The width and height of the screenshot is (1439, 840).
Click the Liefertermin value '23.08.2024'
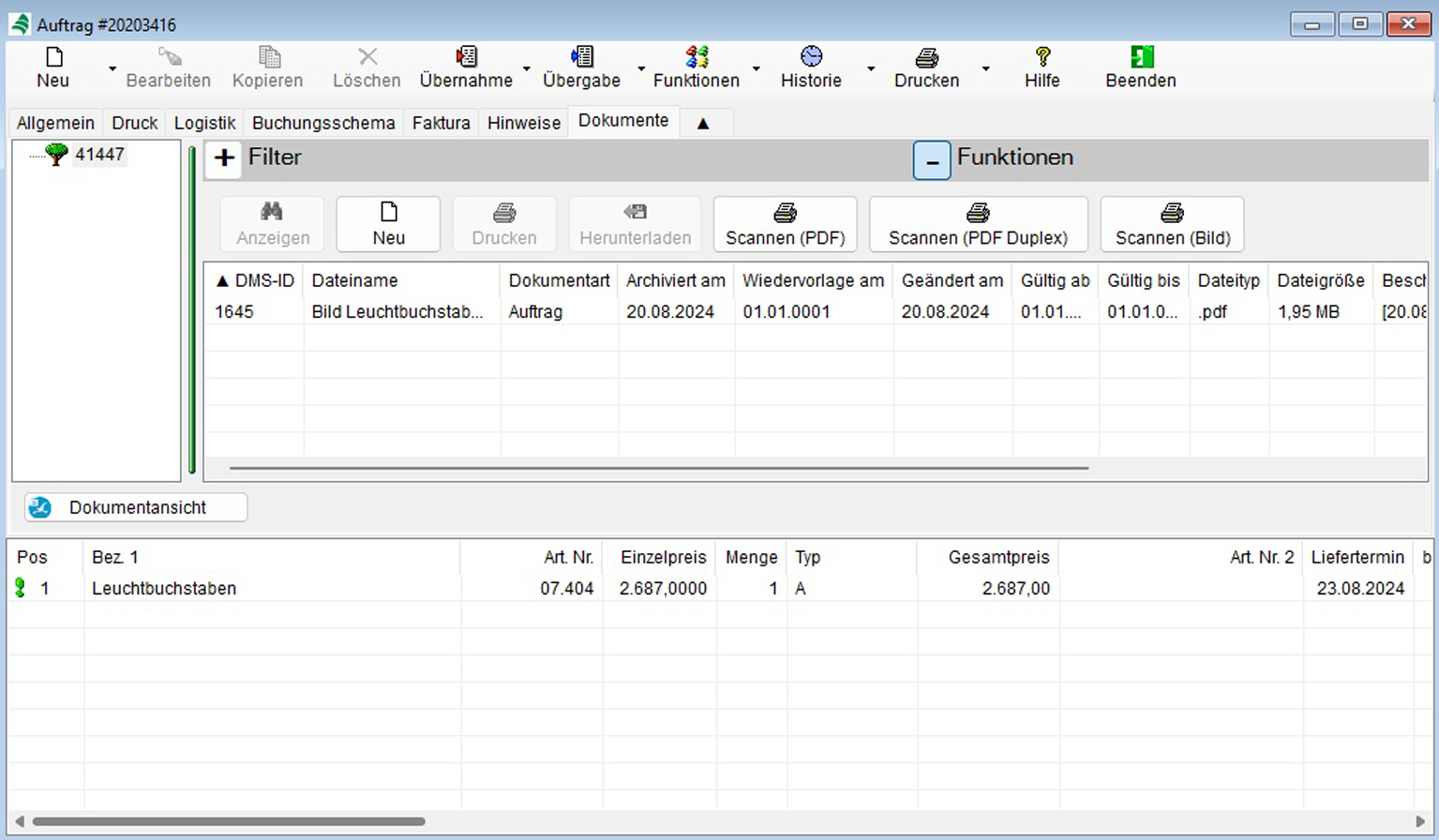(1360, 588)
